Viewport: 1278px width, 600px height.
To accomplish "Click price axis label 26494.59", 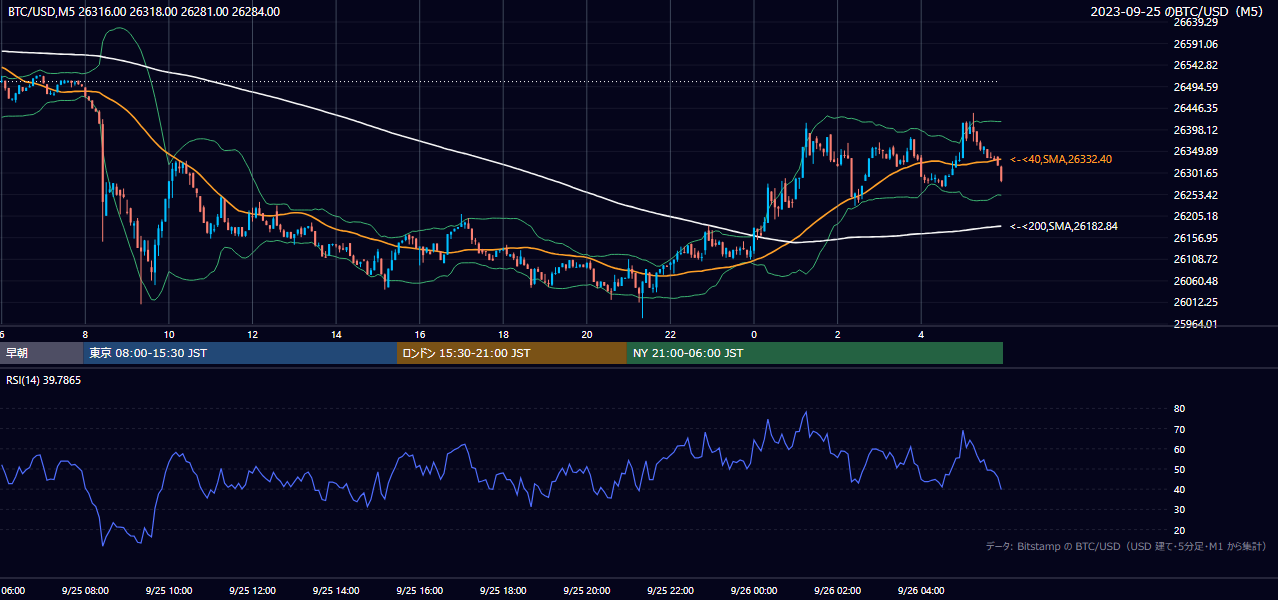I will 1195,87.
